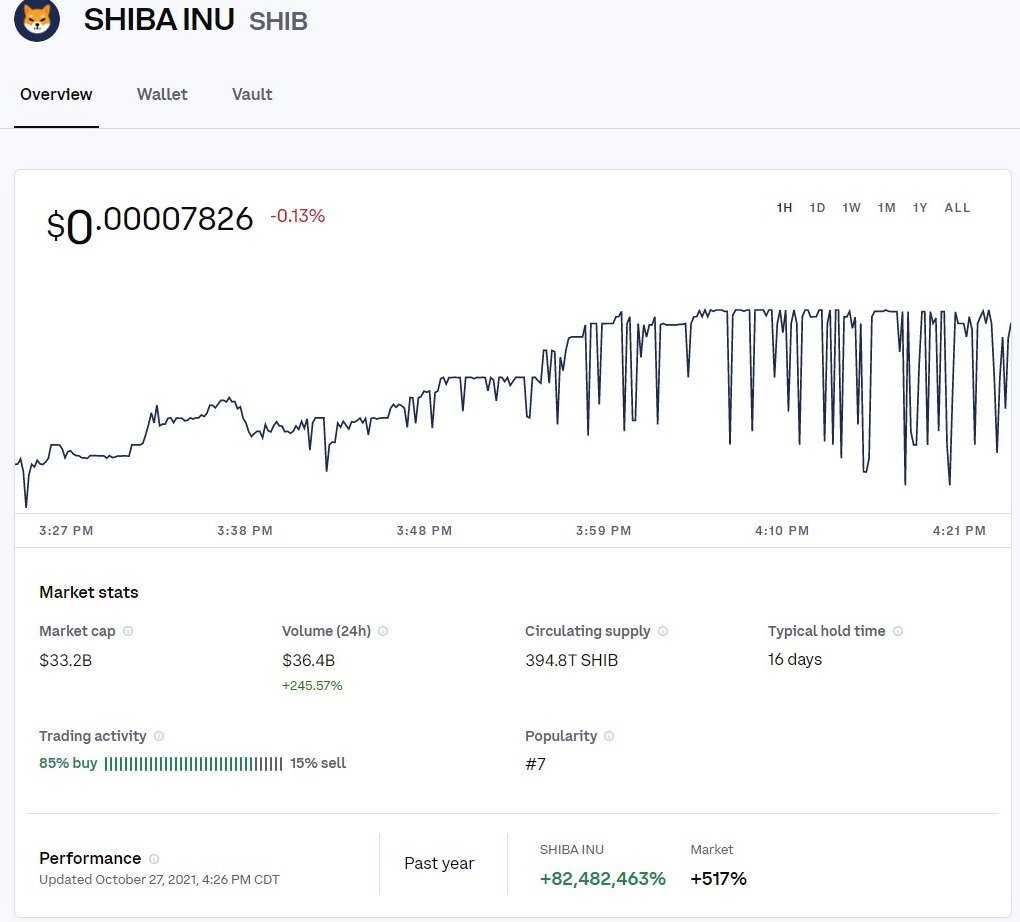Image resolution: width=1020 pixels, height=922 pixels.
Task: Click the 3:59 PM axis label
Action: click(x=604, y=531)
